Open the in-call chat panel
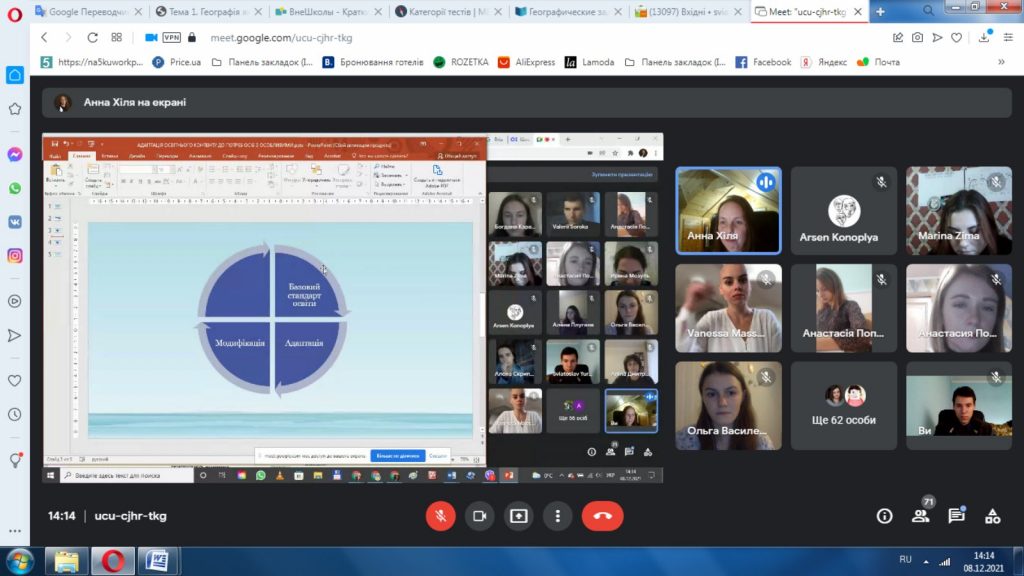This screenshot has width=1024, height=576. [x=957, y=515]
